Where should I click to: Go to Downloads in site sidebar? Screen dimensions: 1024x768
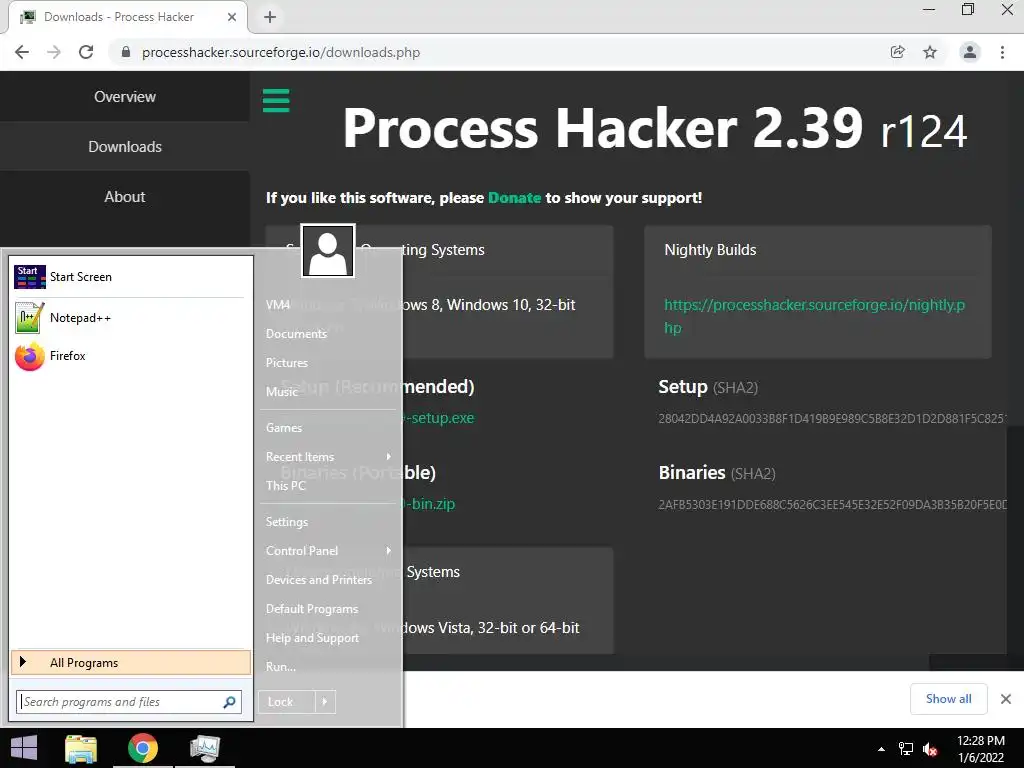(125, 147)
